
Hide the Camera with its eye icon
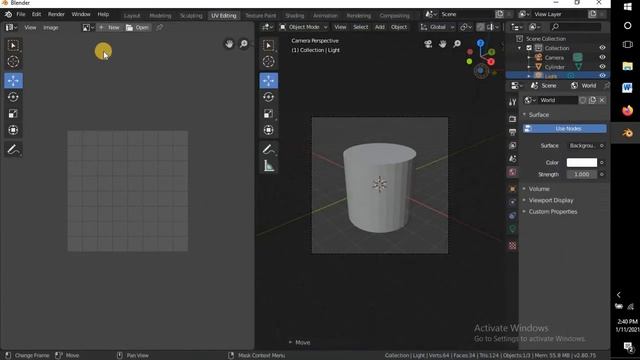click(x=602, y=57)
